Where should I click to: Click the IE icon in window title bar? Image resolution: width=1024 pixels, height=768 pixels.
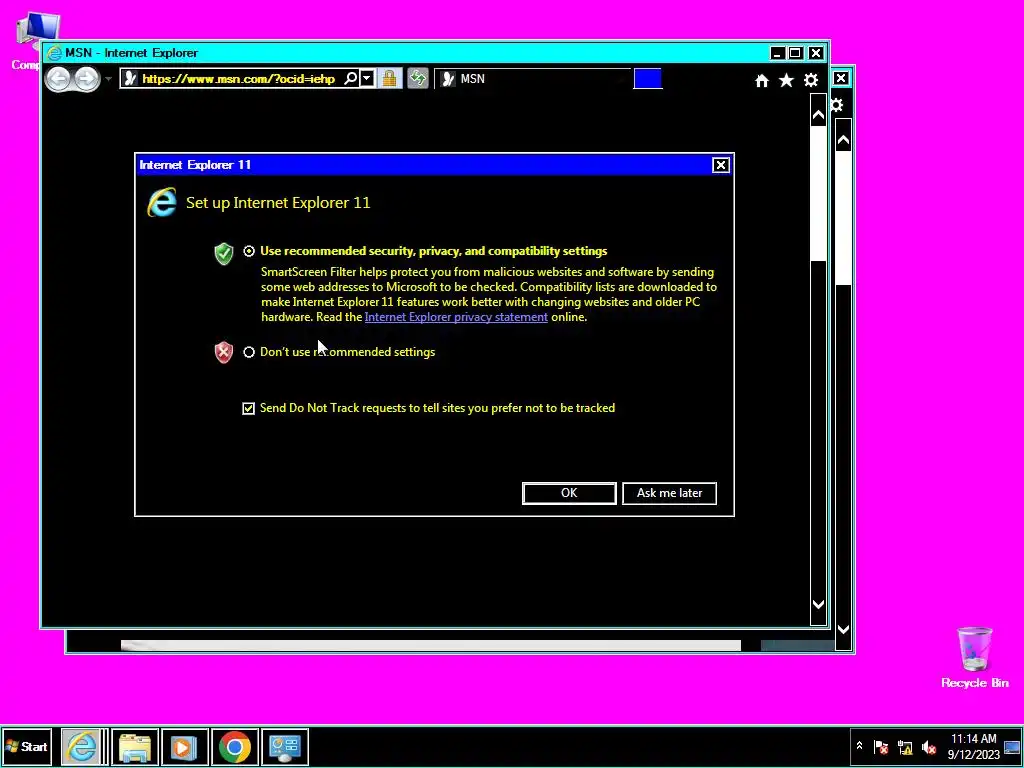click(x=54, y=53)
